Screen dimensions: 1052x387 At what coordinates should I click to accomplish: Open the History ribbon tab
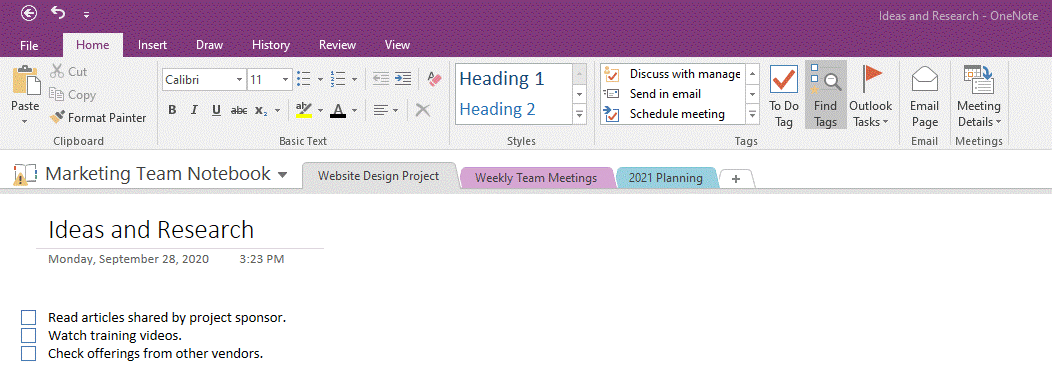point(271,45)
